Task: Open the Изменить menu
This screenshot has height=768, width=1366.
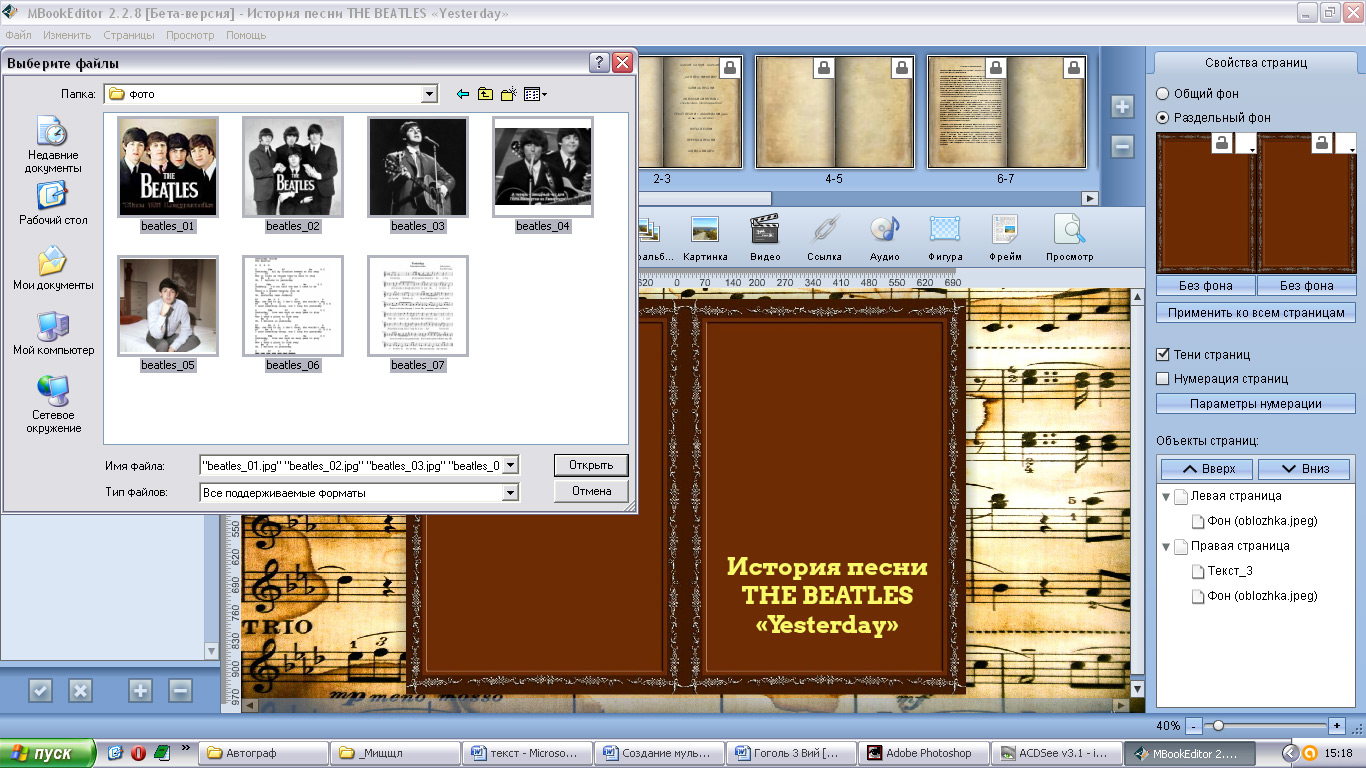Action: click(67, 35)
